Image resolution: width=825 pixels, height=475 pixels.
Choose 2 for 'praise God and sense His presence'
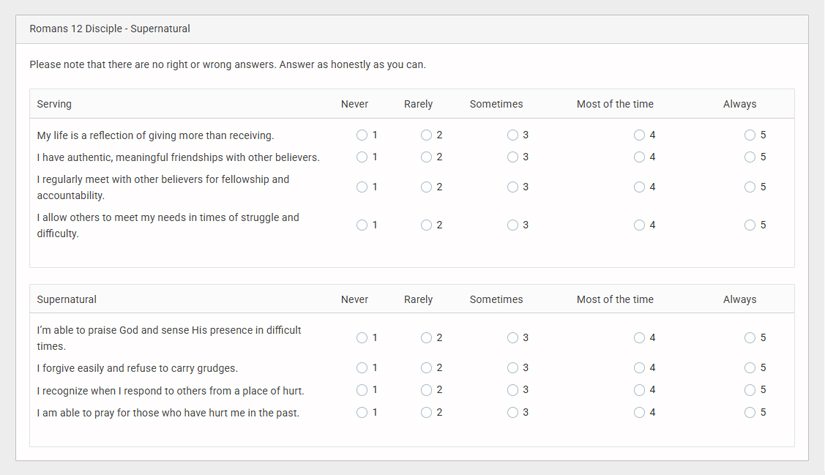427,338
